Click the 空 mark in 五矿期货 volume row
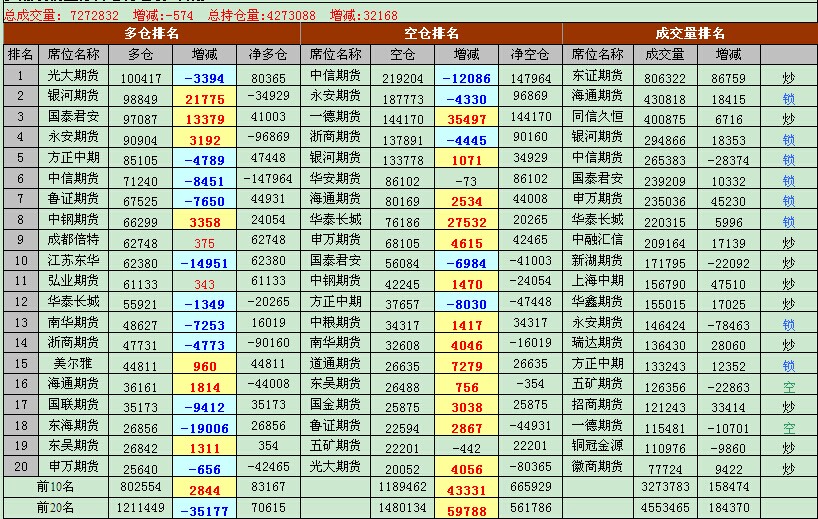Viewport: 818px width, 519px height. (788, 387)
